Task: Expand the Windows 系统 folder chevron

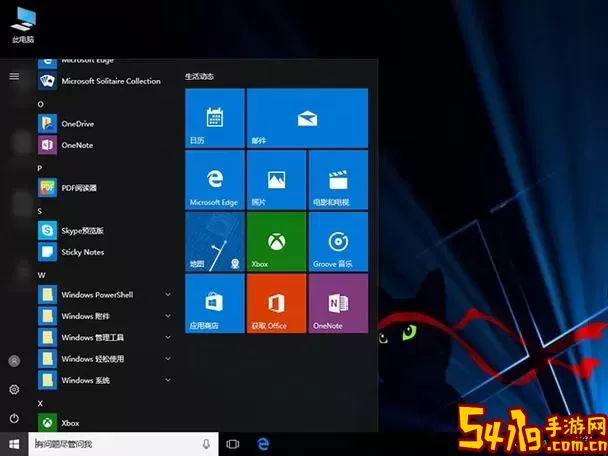Action: click(x=168, y=380)
